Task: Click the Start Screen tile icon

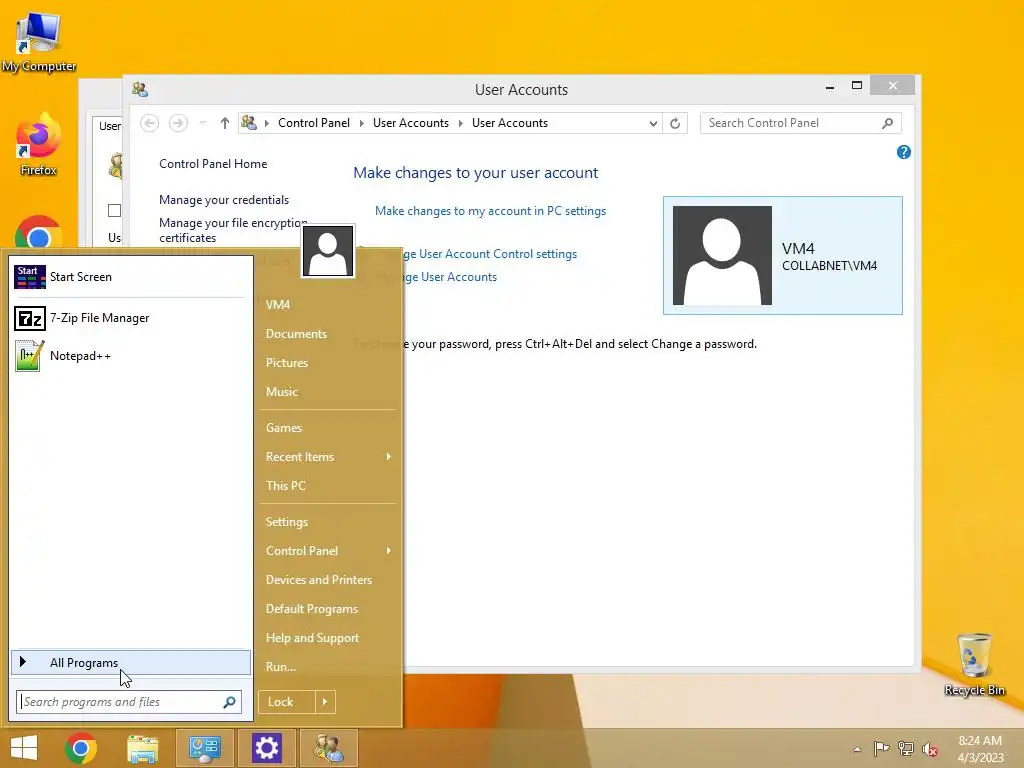Action: (x=29, y=277)
